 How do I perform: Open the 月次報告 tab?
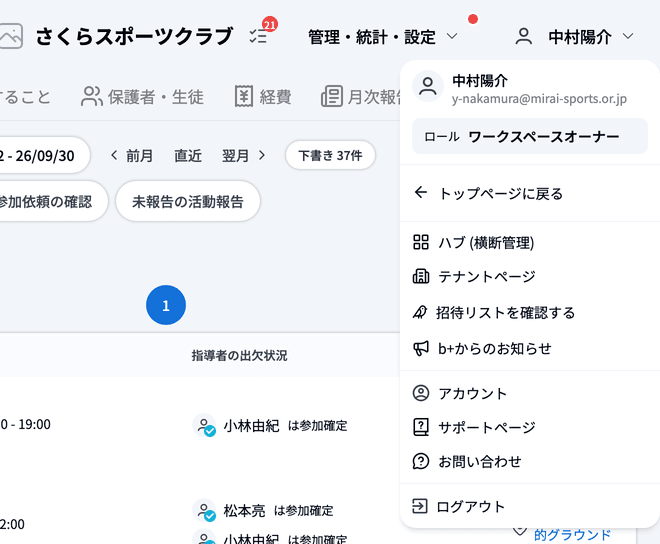point(360,97)
